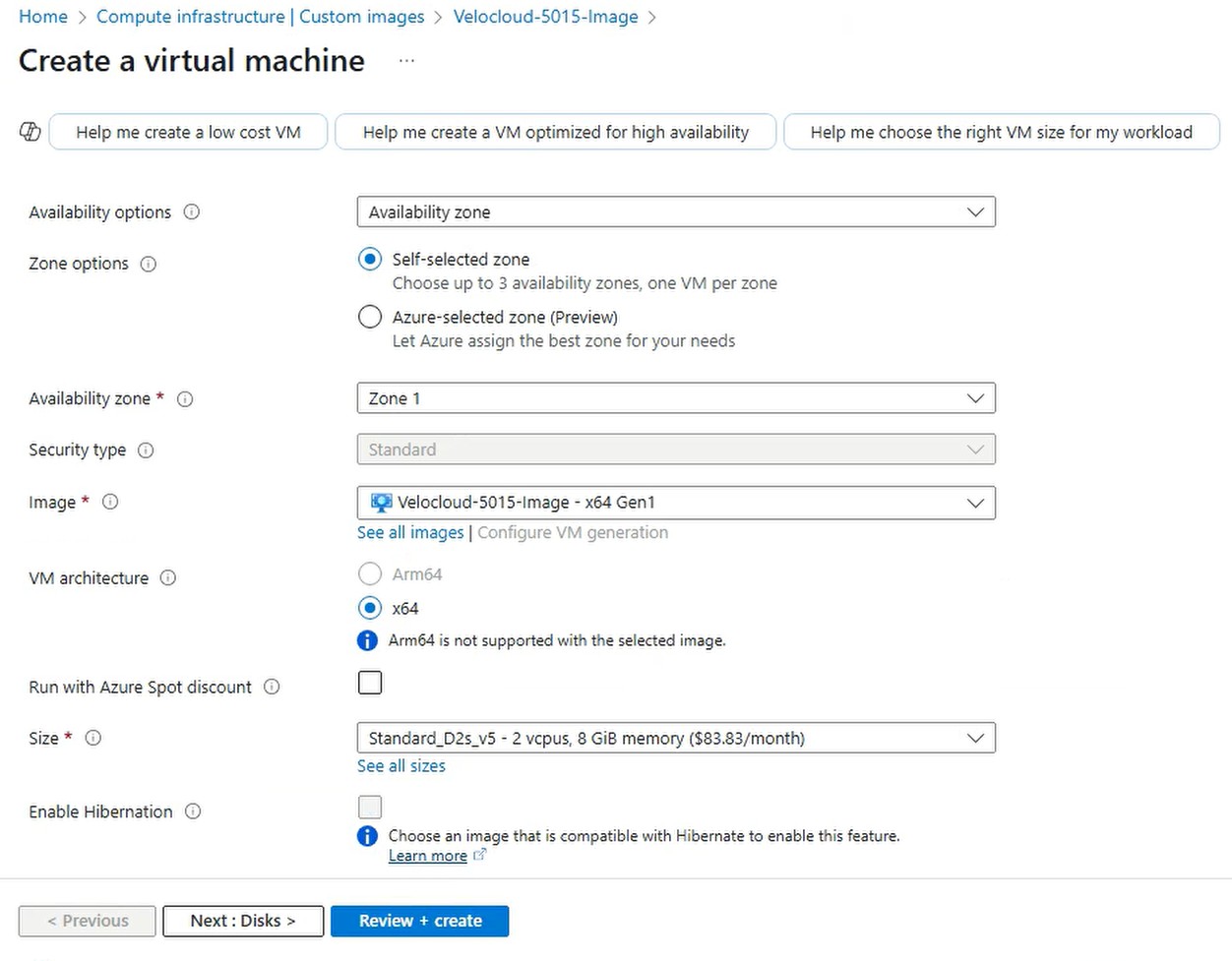Open Velocloud-5015-Image breadcrumb link
The height and width of the screenshot is (961, 1232).
click(545, 17)
